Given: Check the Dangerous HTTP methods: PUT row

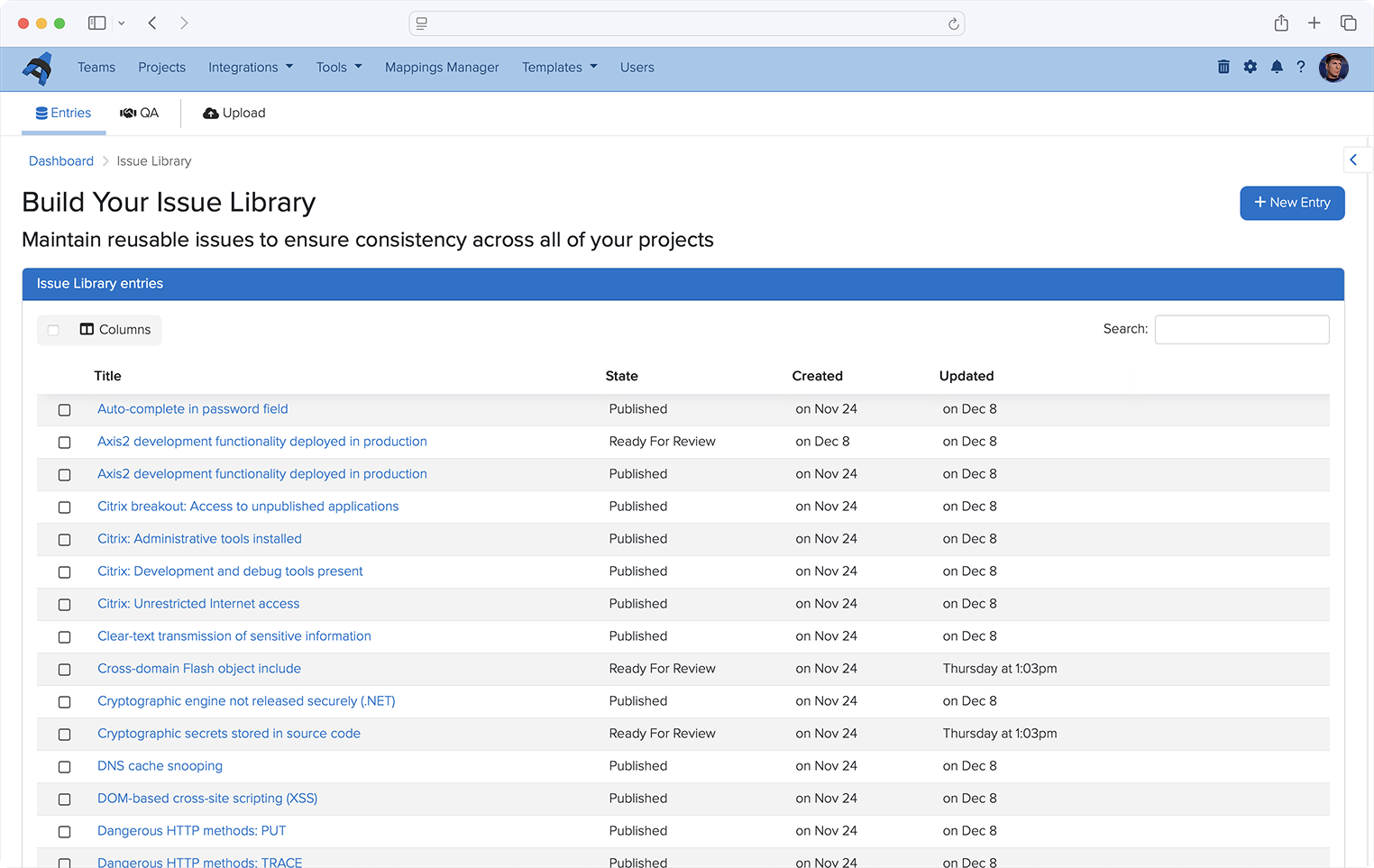Looking at the screenshot, I should tap(65, 832).
